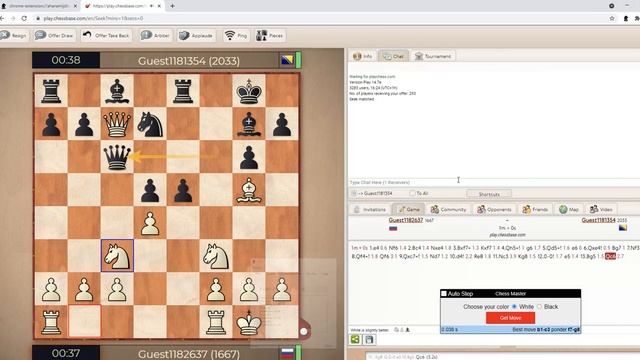Screen dimensions: 640x360
Task: Click Offer Take Back
Action: pyautogui.click(x=106, y=36)
